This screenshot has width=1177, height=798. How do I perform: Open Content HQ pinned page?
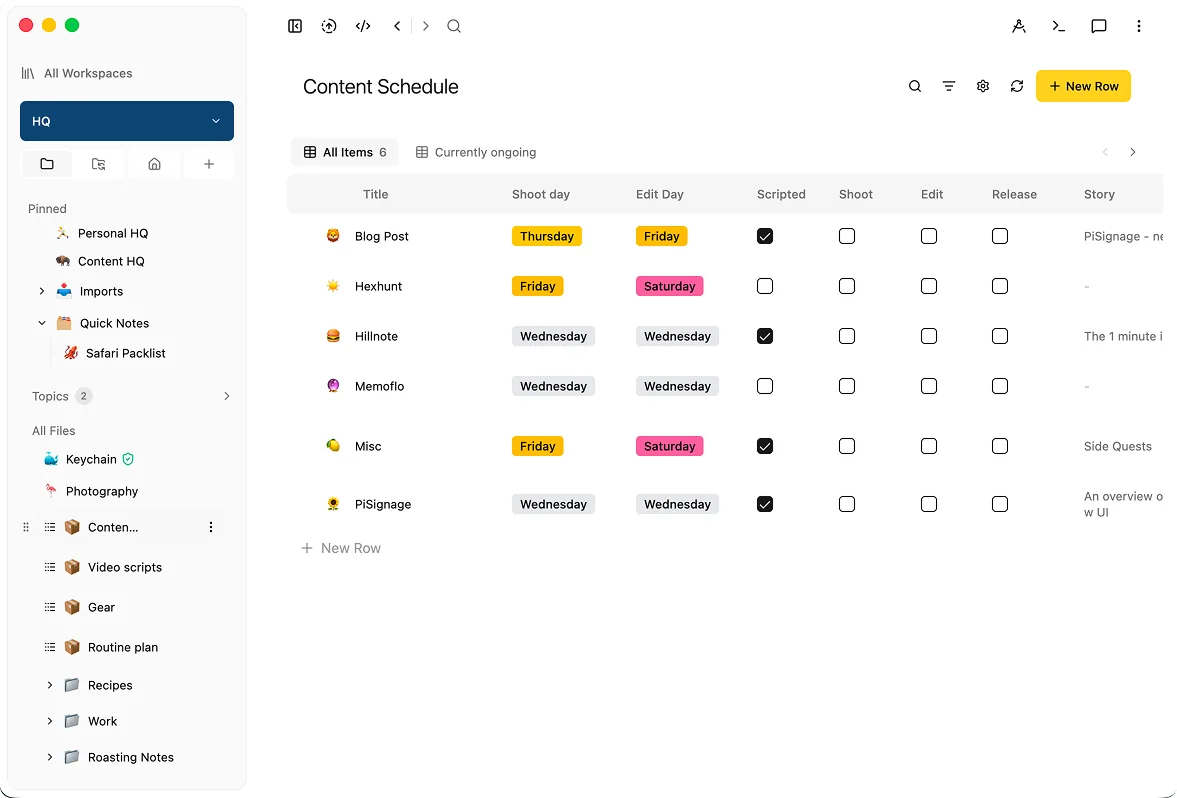(x=111, y=261)
